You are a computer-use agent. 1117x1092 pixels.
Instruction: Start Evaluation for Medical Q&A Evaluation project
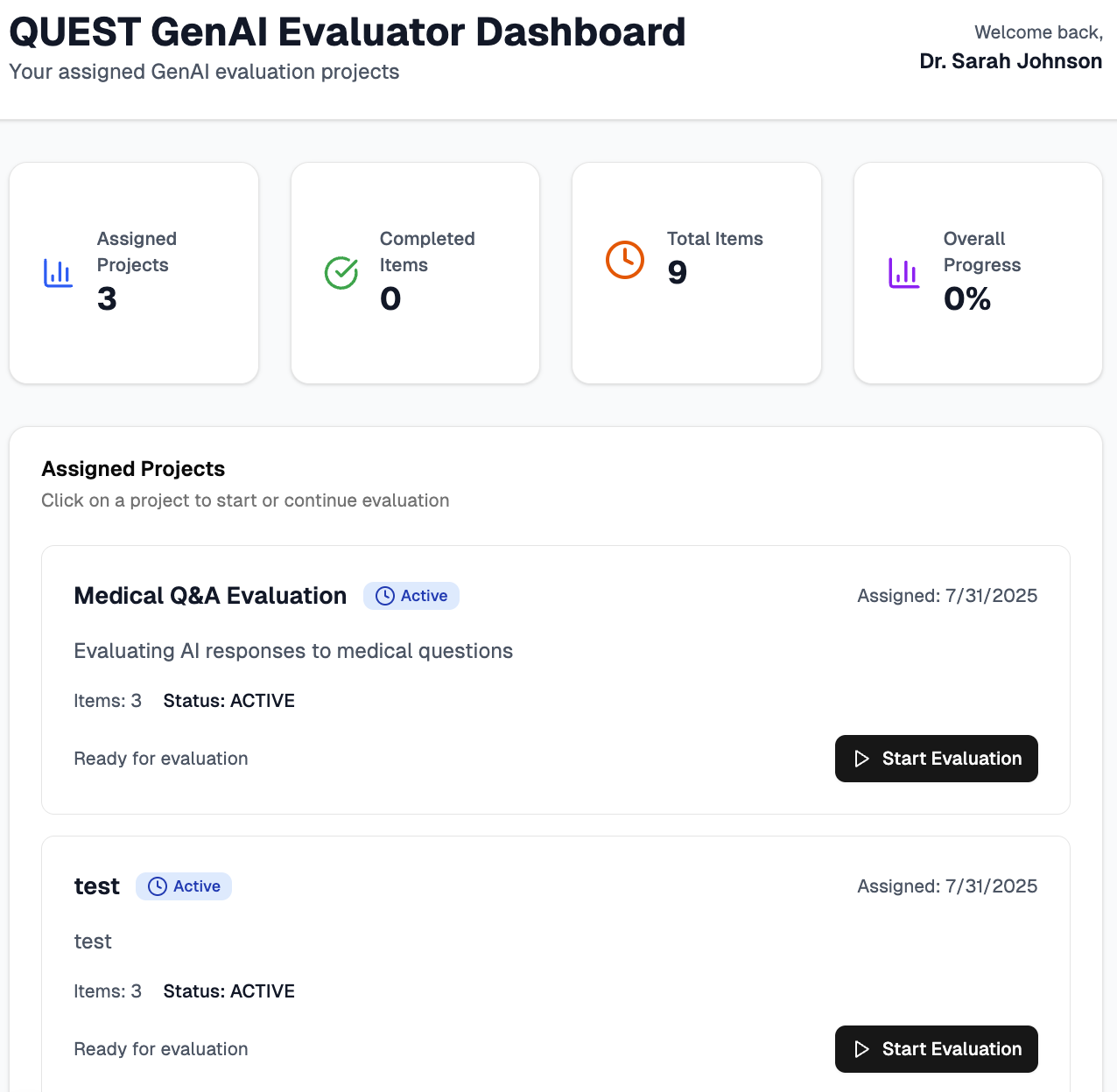[x=936, y=759]
